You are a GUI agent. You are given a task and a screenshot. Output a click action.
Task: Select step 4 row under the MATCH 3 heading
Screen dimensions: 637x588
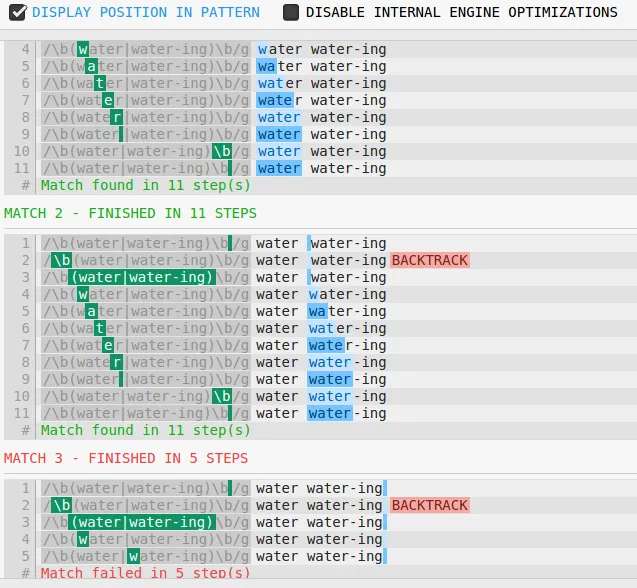point(321,540)
